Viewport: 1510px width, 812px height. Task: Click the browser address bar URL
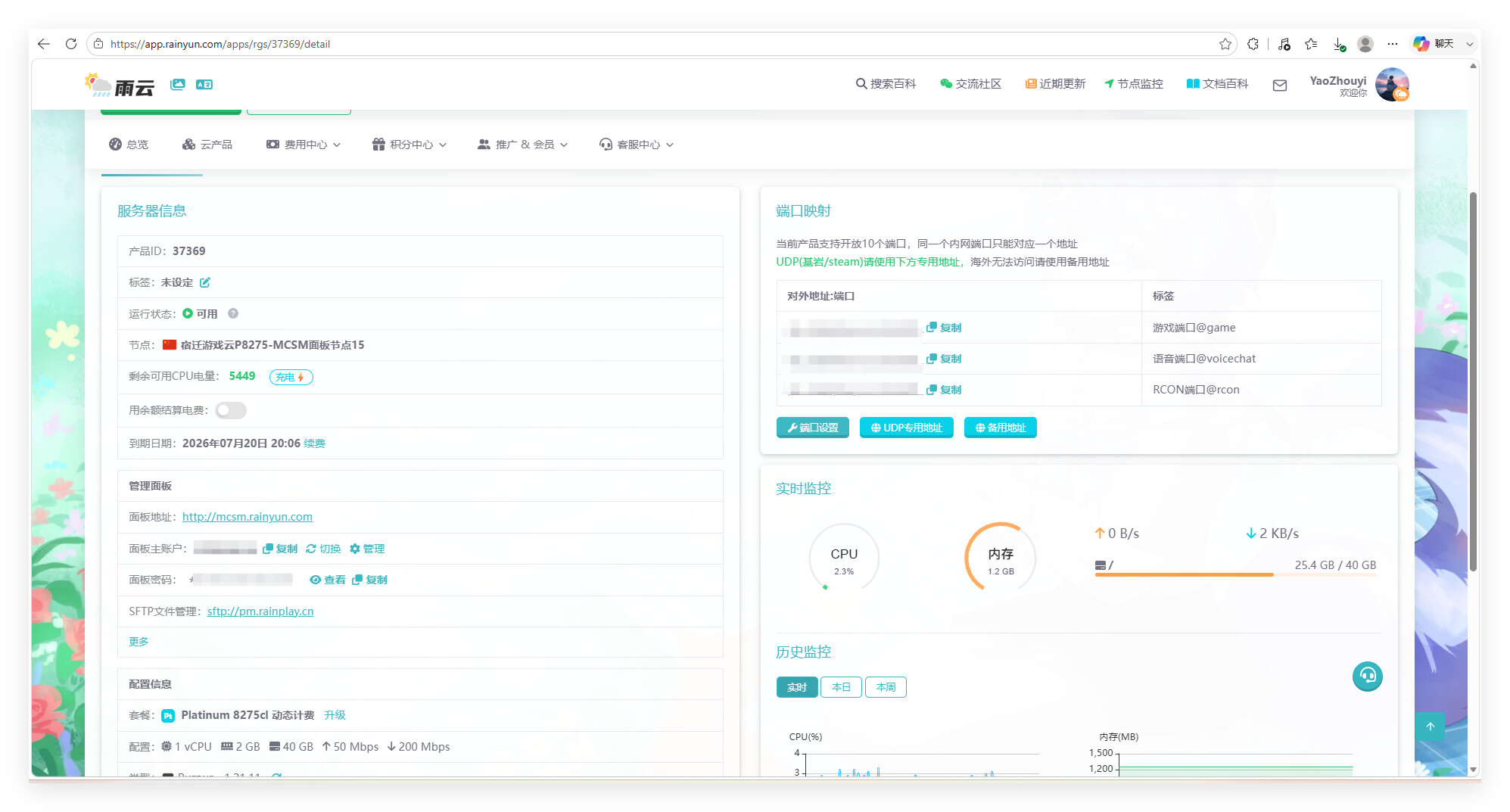220,44
